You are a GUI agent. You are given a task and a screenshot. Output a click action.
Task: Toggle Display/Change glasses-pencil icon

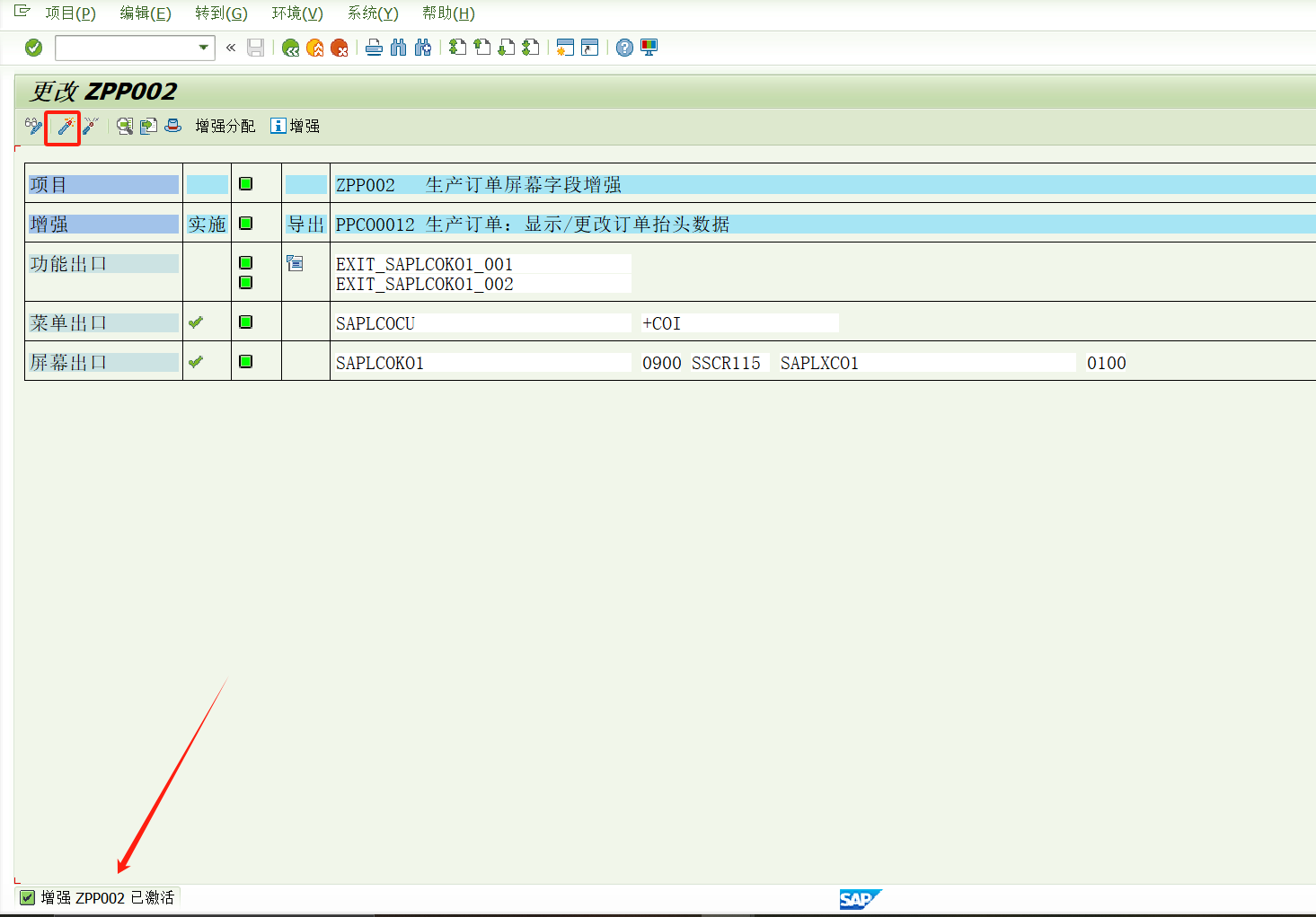pyautogui.click(x=34, y=127)
